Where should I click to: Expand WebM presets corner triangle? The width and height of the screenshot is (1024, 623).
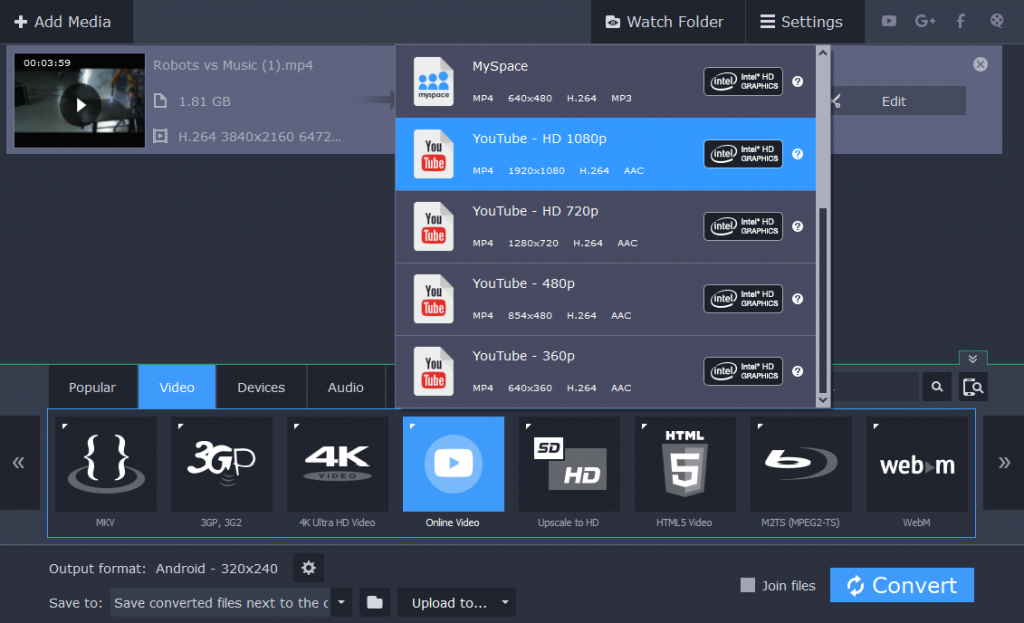(876, 426)
